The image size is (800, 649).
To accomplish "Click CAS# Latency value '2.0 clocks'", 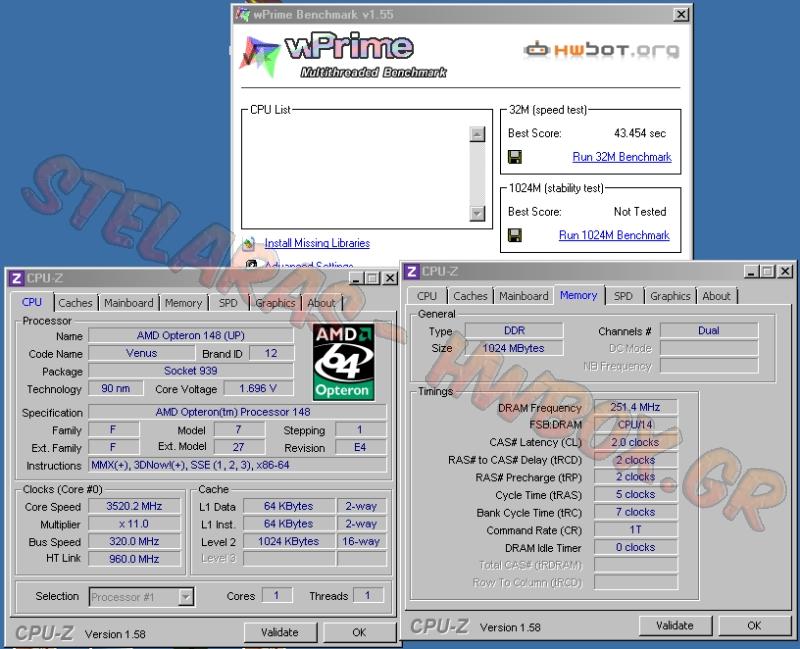I will pos(636,442).
